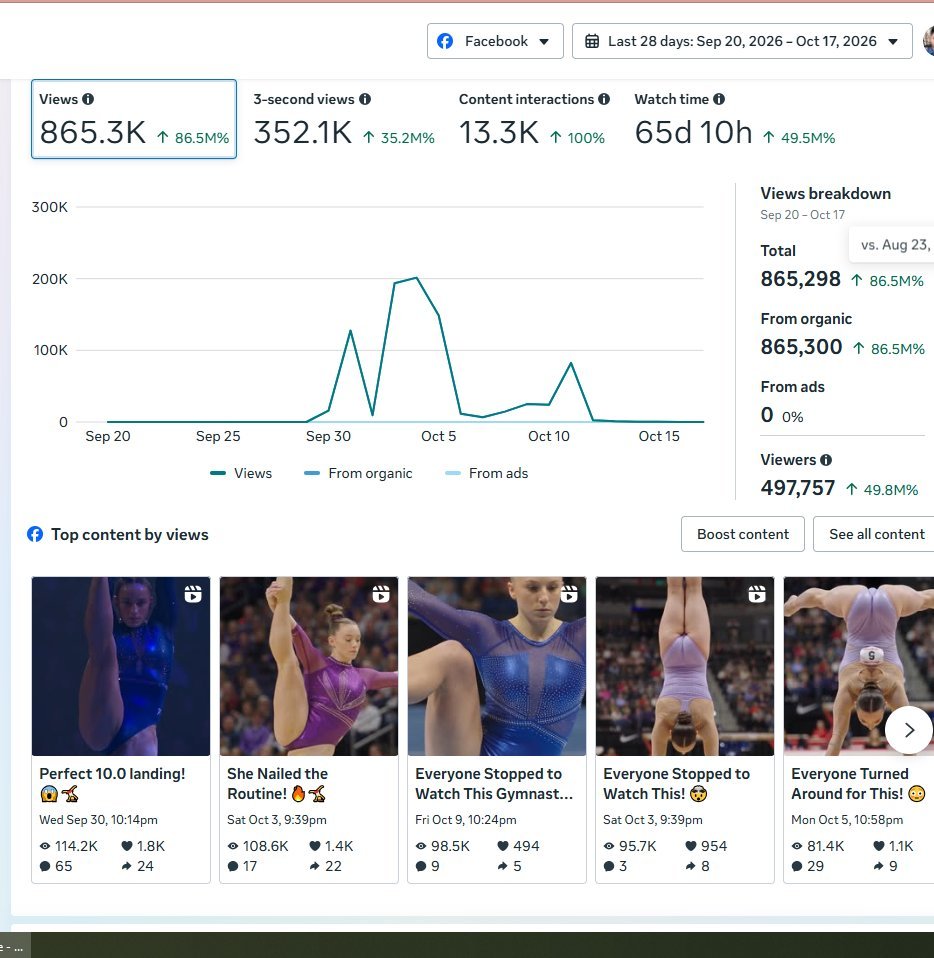Screen dimensions: 934x958
Task: Open Perfect 10.0 landing reel thumbnail
Action: click(x=121, y=666)
